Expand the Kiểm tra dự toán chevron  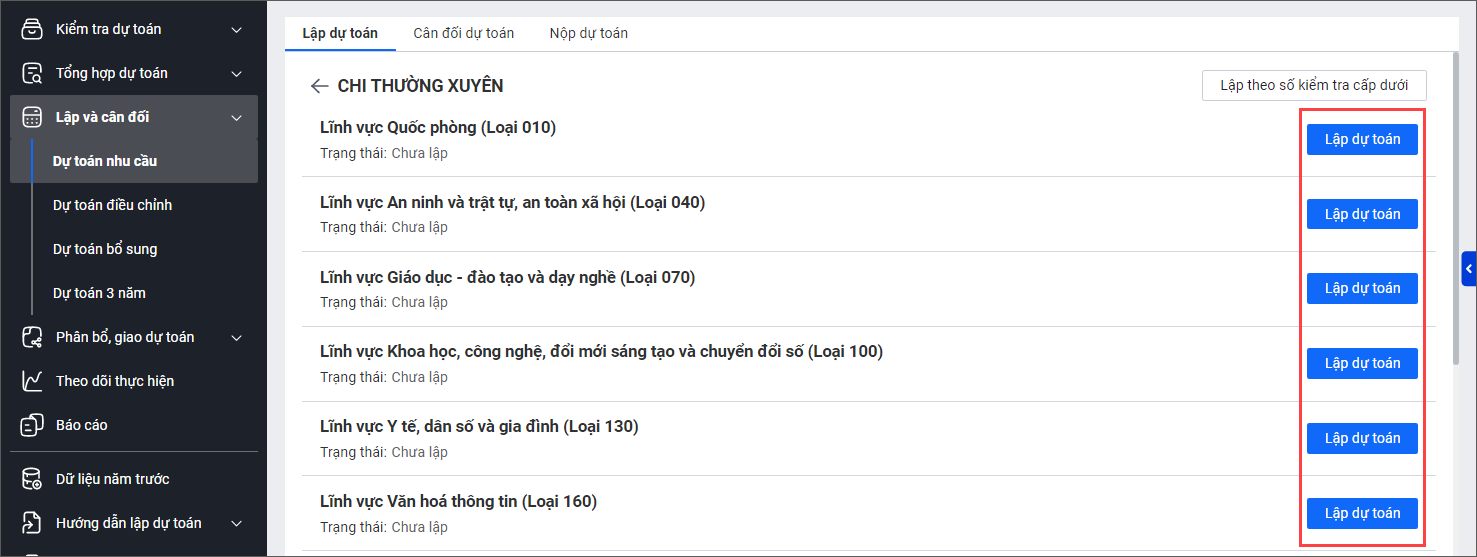click(x=237, y=29)
